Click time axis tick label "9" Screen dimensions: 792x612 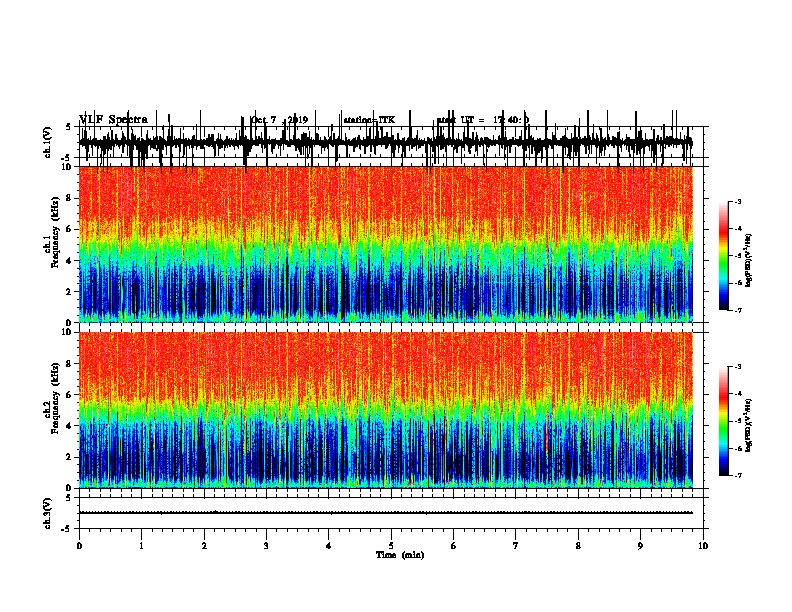640,546
